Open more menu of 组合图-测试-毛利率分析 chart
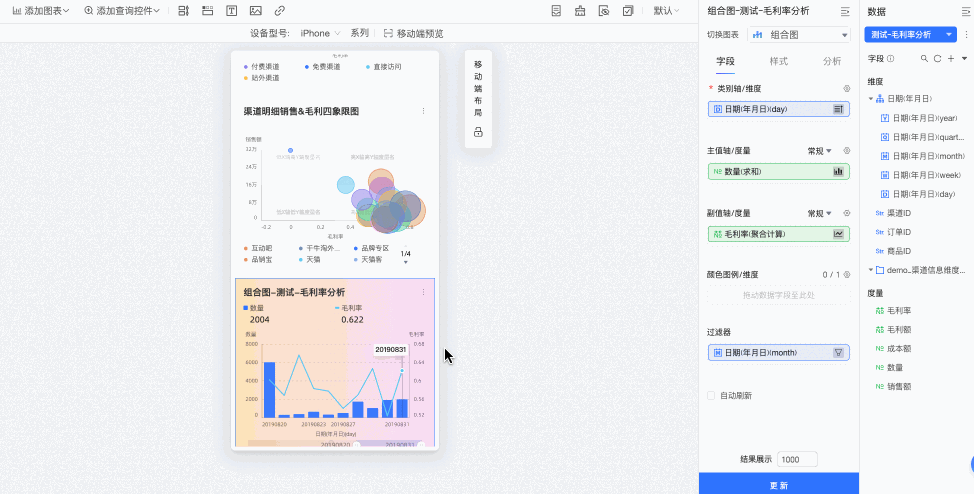Viewport: 974px width, 494px height. (424, 292)
